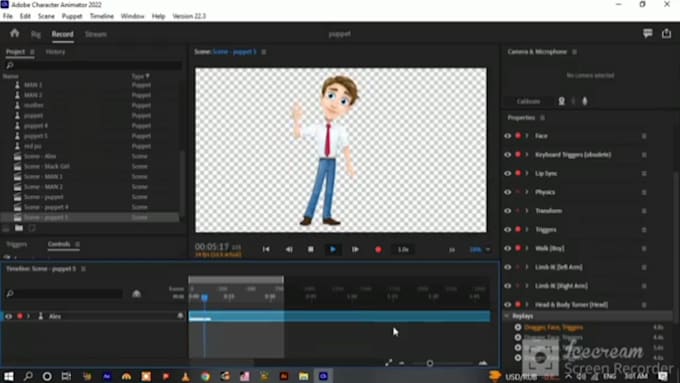Viewport: 680px width, 383px height.
Task: Toggle the camera input icon
Action: pyautogui.click(x=561, y=101)
